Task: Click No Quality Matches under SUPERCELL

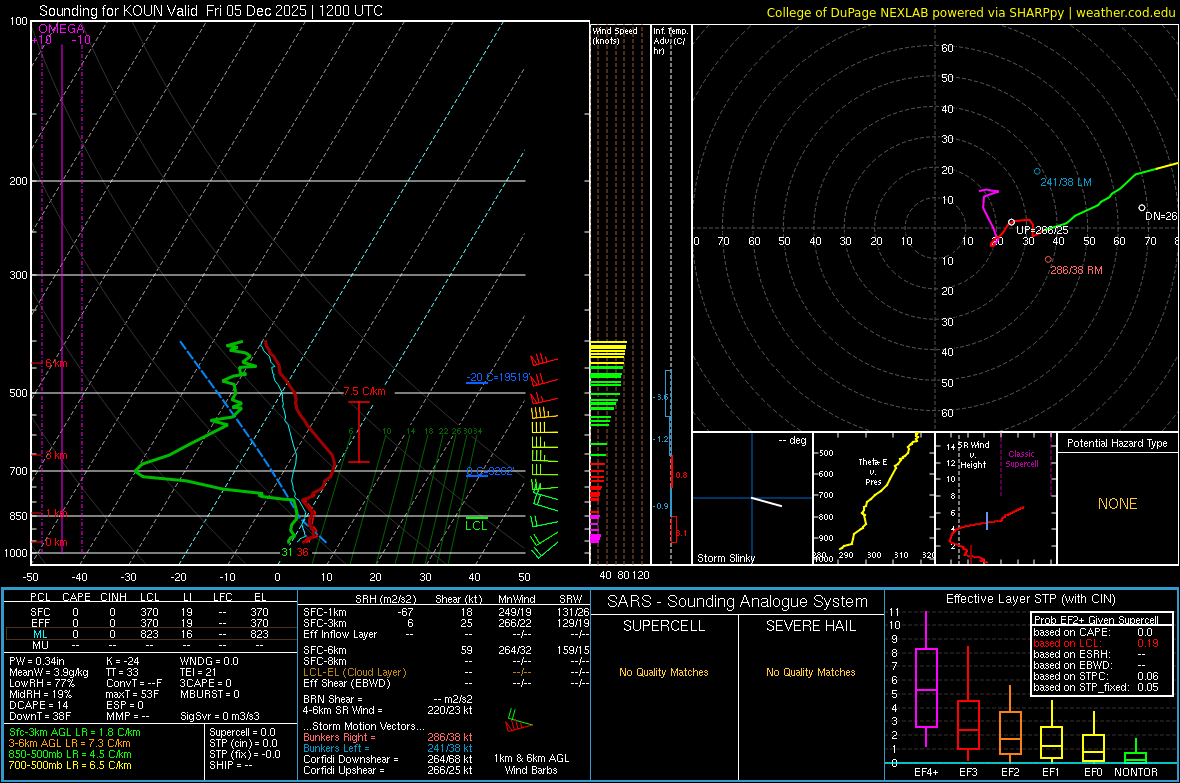Action: pos(664,672)
